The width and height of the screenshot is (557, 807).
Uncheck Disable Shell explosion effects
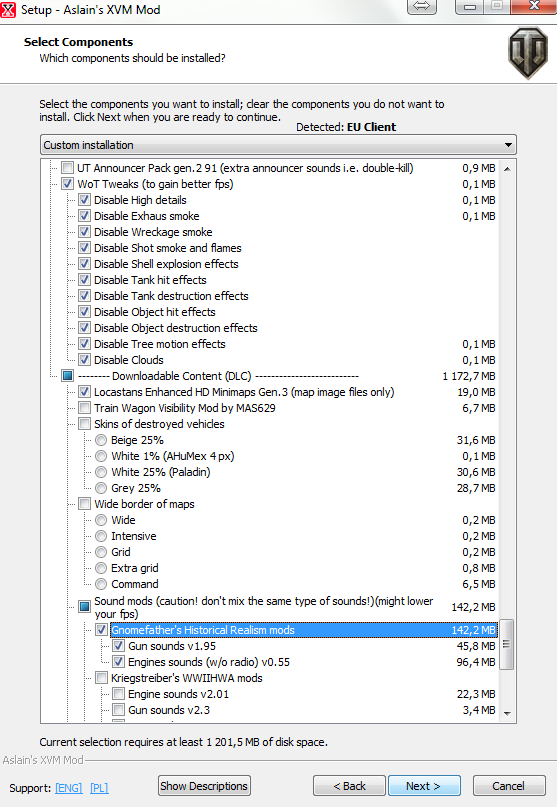[x=84, y=264]
